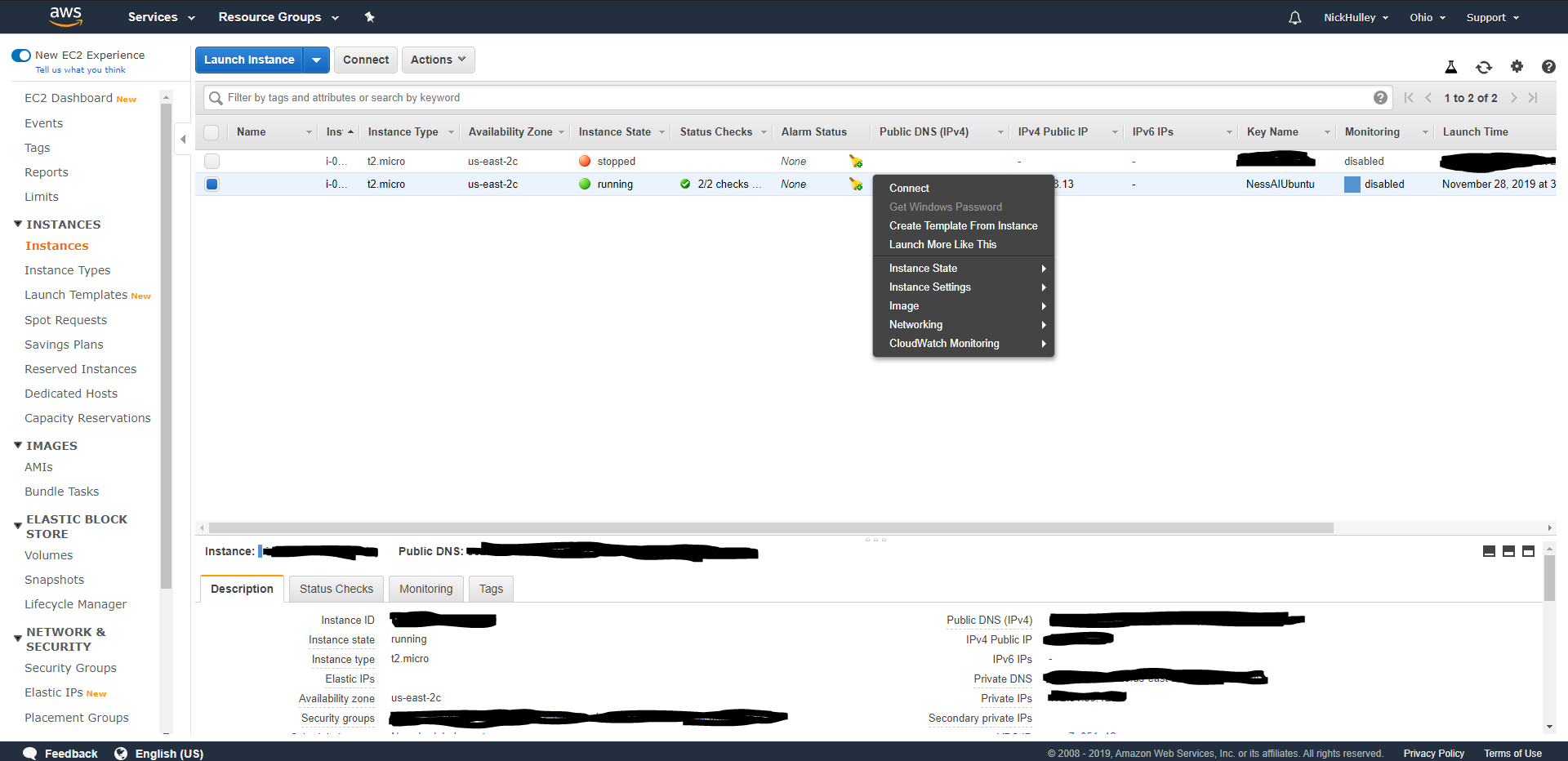Viewport: 1568px width, 761px height.
Task: Click the alarm icon in the stopped row
Action: click(x=856, y=161)
